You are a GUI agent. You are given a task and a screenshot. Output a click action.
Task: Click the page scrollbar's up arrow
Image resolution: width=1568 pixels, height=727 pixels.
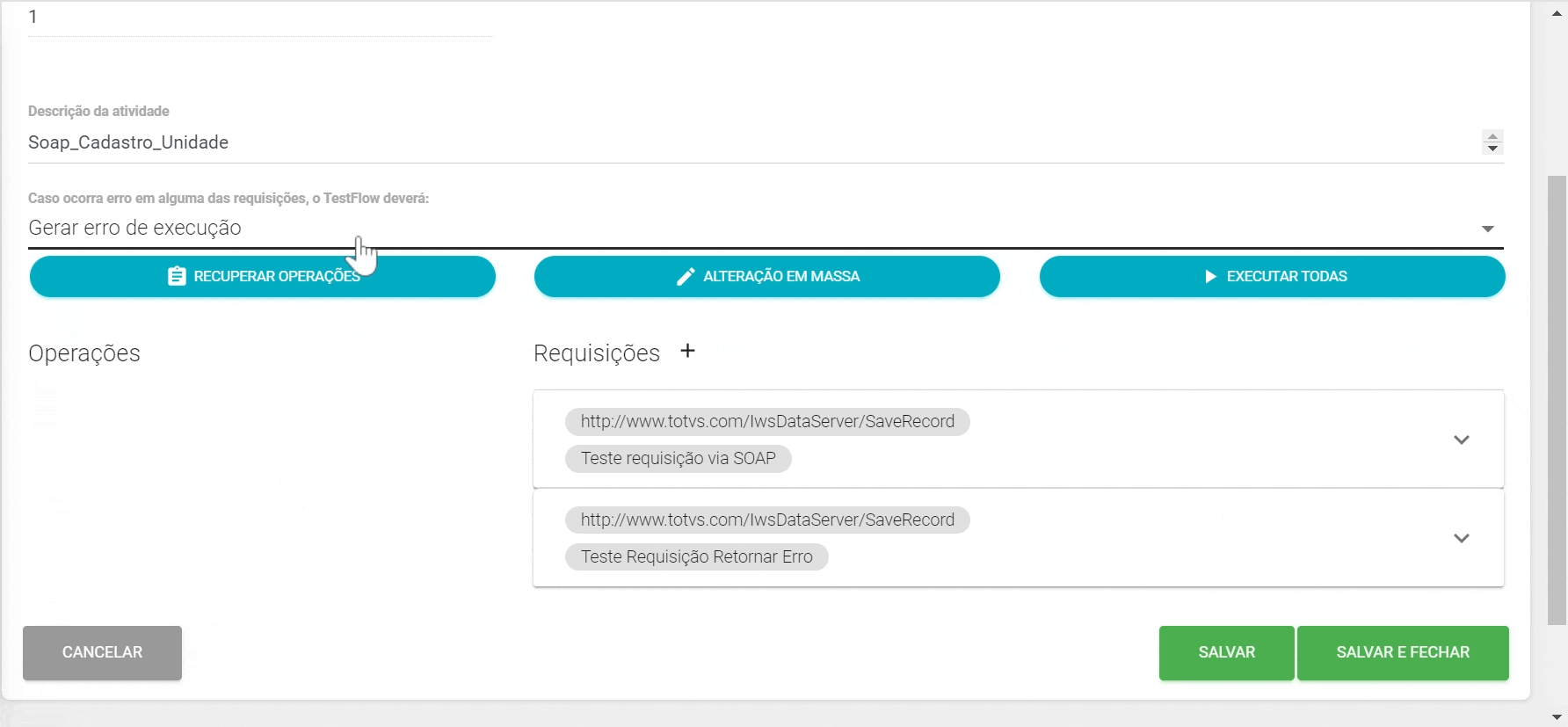1557,13
